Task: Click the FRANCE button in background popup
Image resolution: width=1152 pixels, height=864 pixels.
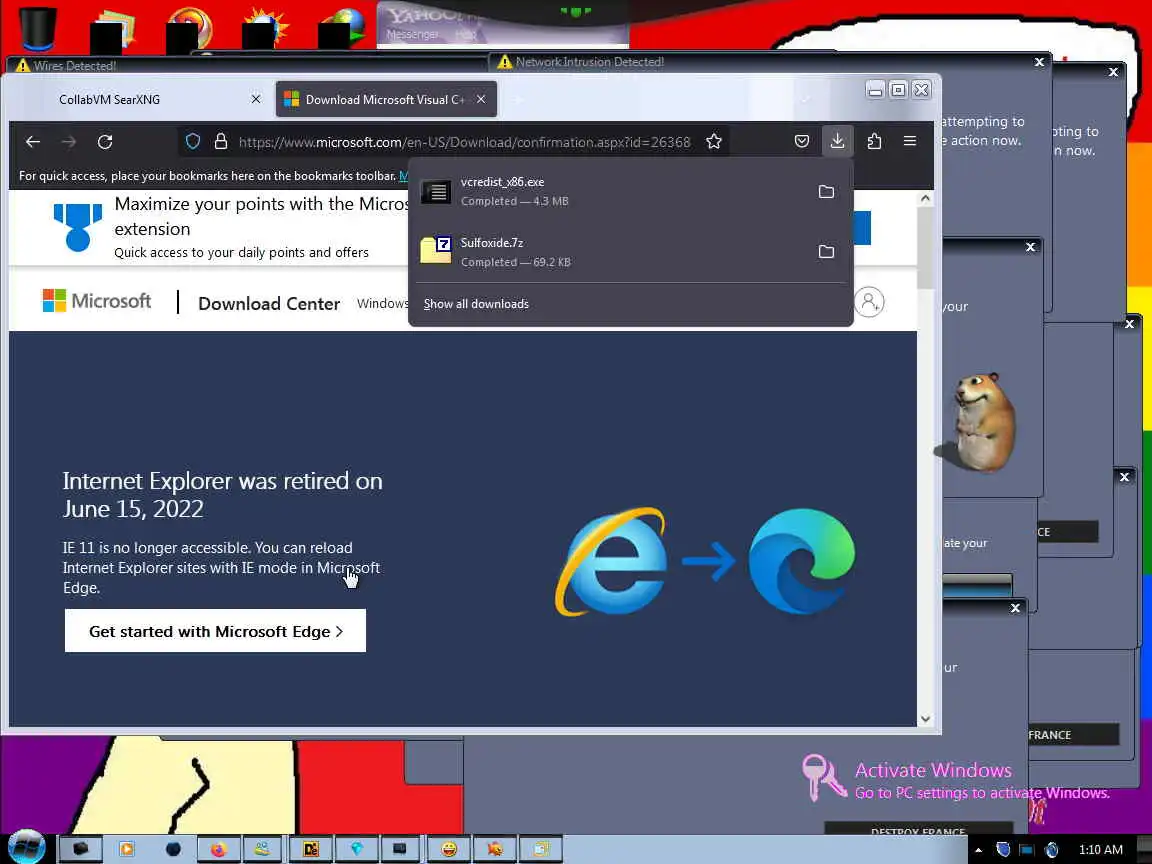Action: [1072, 735]
